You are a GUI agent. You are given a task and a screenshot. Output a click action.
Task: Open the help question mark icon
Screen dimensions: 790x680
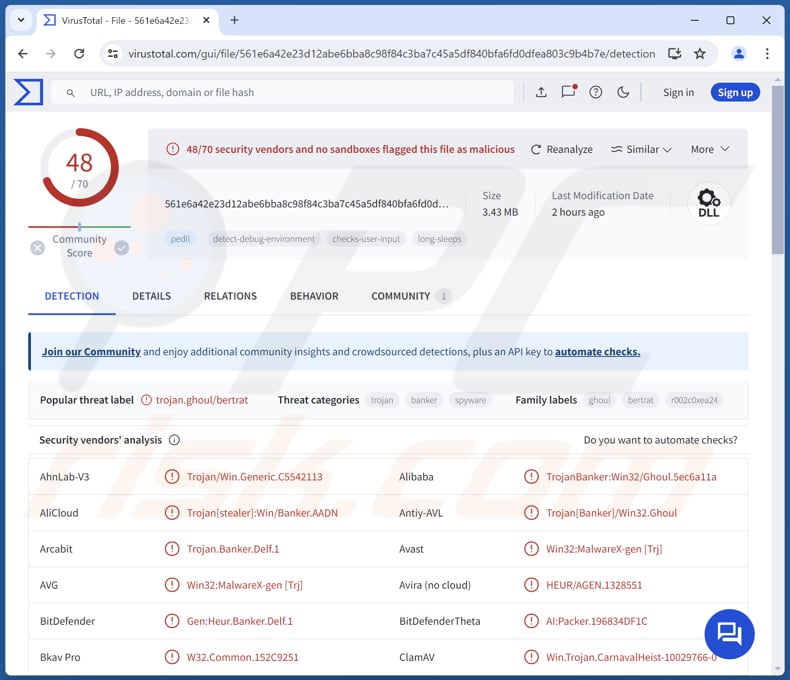[x=596, y=92]
